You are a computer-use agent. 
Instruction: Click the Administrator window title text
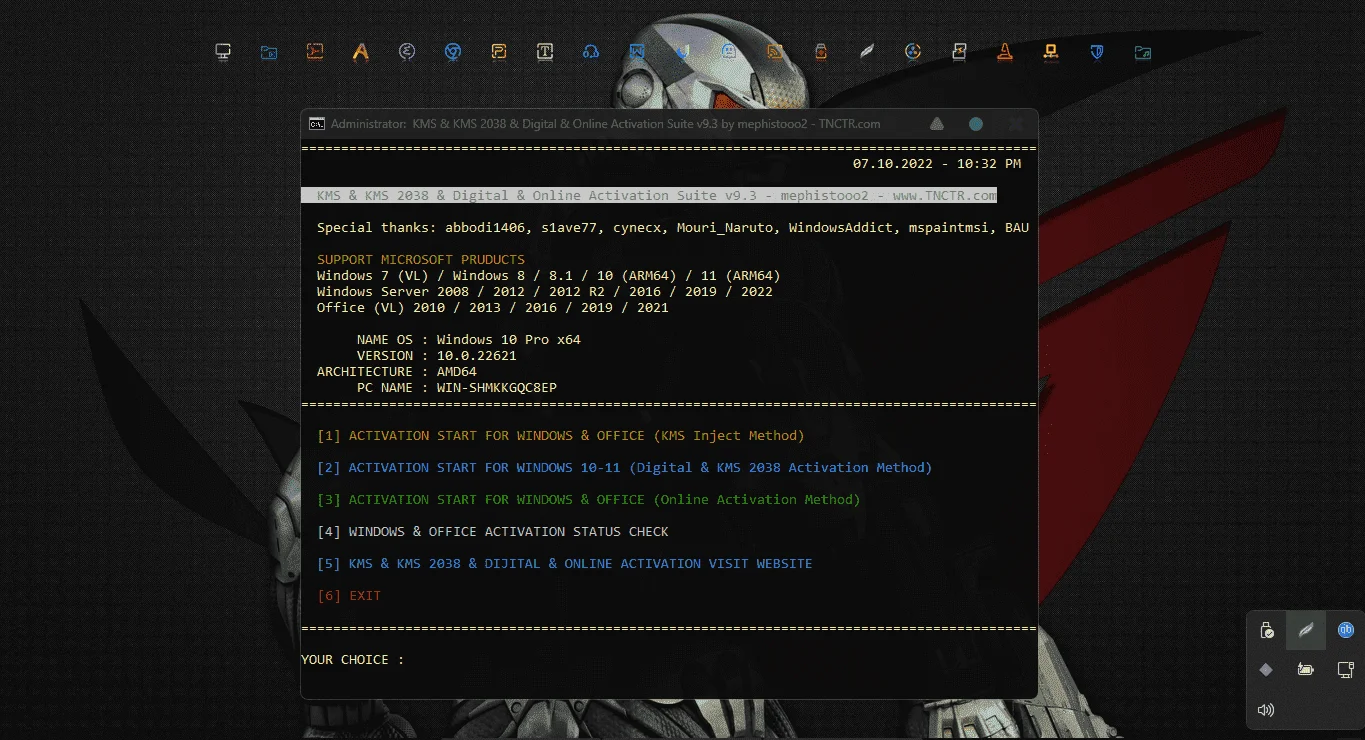(606, 124)
